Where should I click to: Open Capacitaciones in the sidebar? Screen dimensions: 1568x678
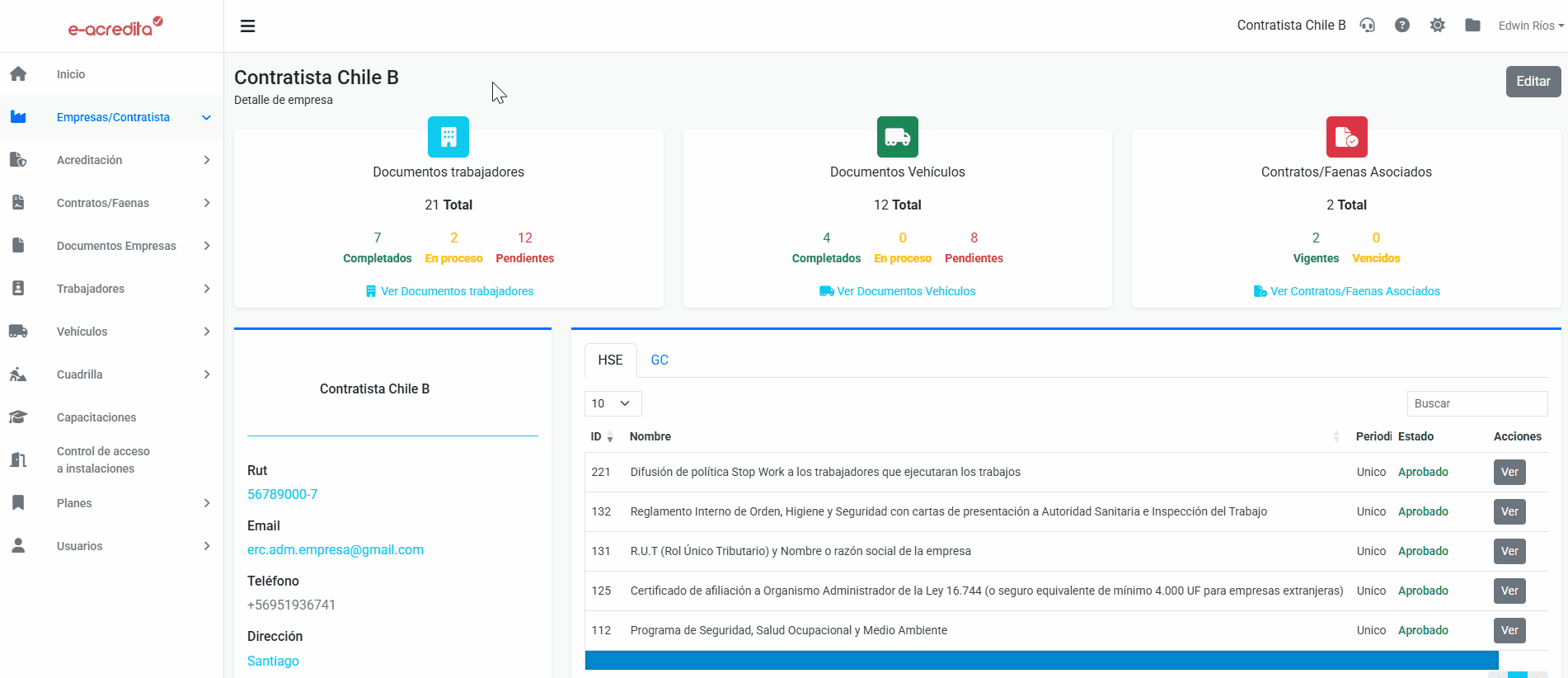[96, 417]
